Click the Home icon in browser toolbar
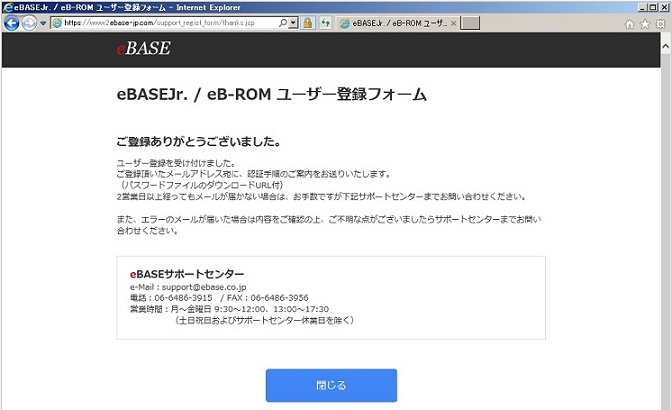The height and width of the screenshot is (410, 672). [630, 24]
